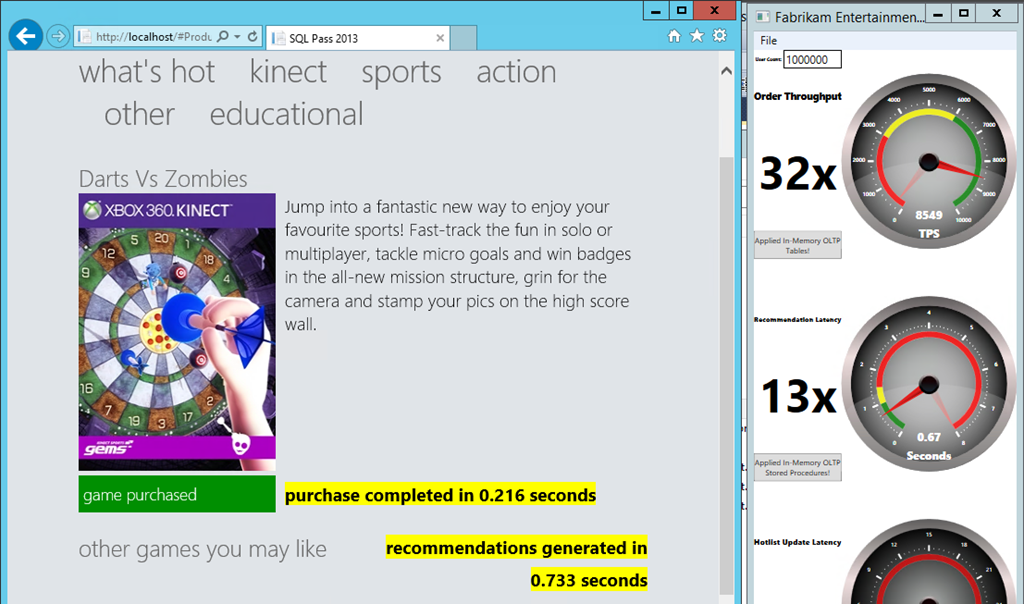The width and height of the screenshot is (1024, 604).
Task: Close the Fabrikam Entertainment window
Action: pyautogui.click(x=996, y=13)
